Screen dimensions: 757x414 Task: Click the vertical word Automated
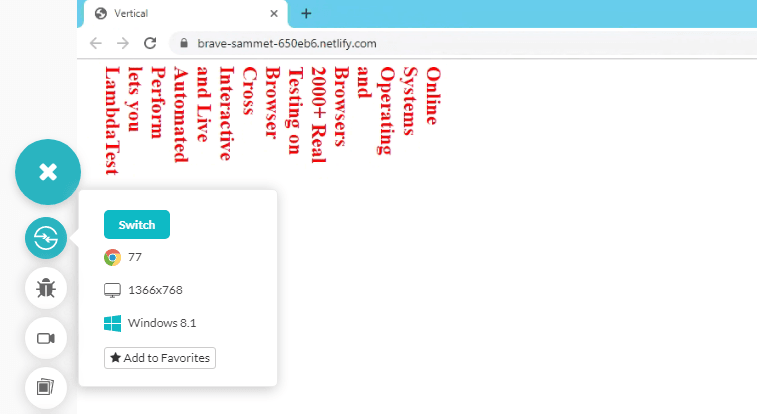[x=181, y=115]
